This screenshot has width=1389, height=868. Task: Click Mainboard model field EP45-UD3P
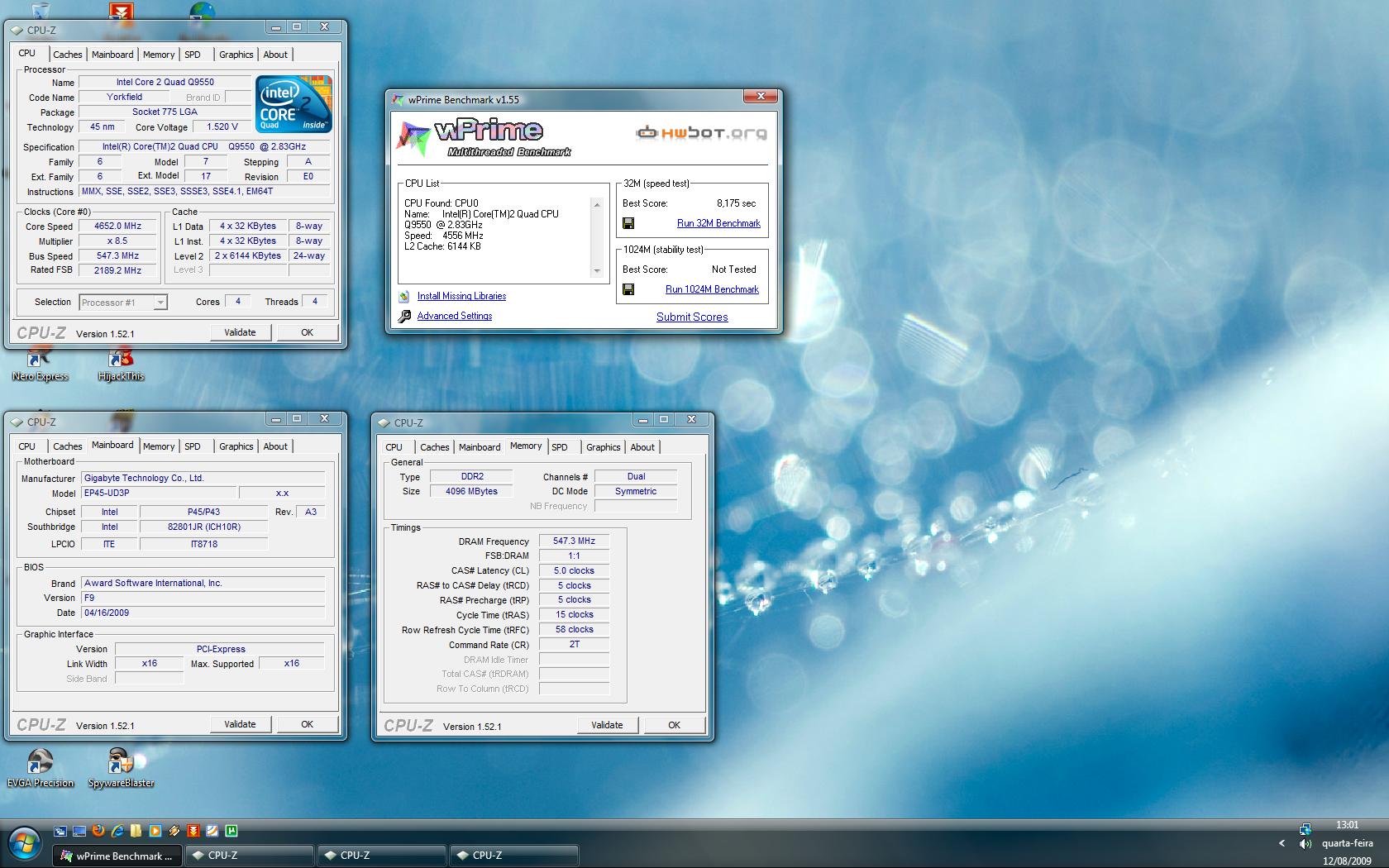[157, 493]
